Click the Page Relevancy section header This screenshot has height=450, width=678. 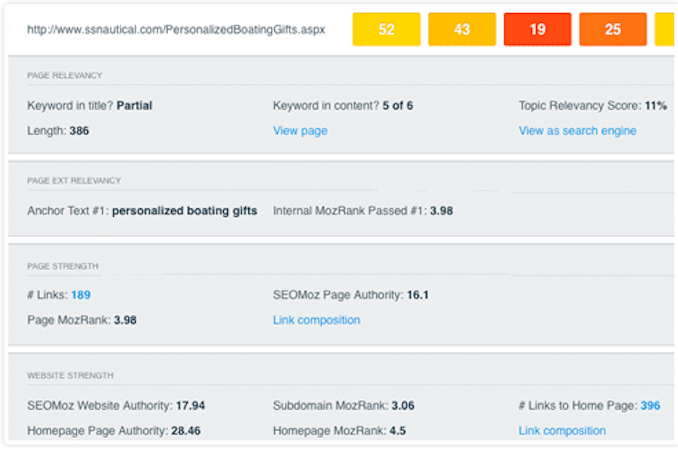65,75
